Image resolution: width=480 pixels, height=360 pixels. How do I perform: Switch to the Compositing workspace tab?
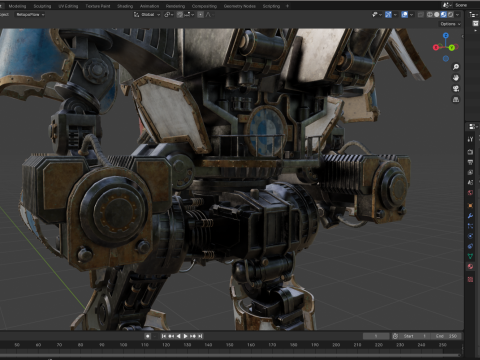coord(204,6)
